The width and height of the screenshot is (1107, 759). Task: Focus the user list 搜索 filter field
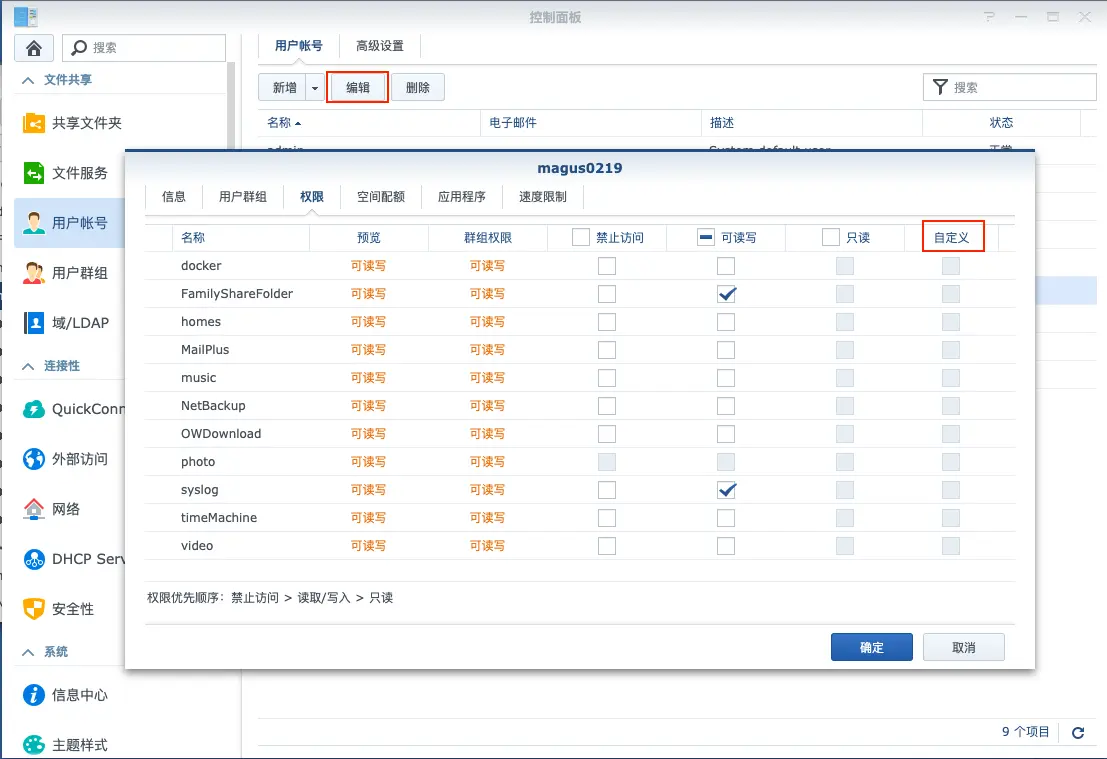point(1010,87)
